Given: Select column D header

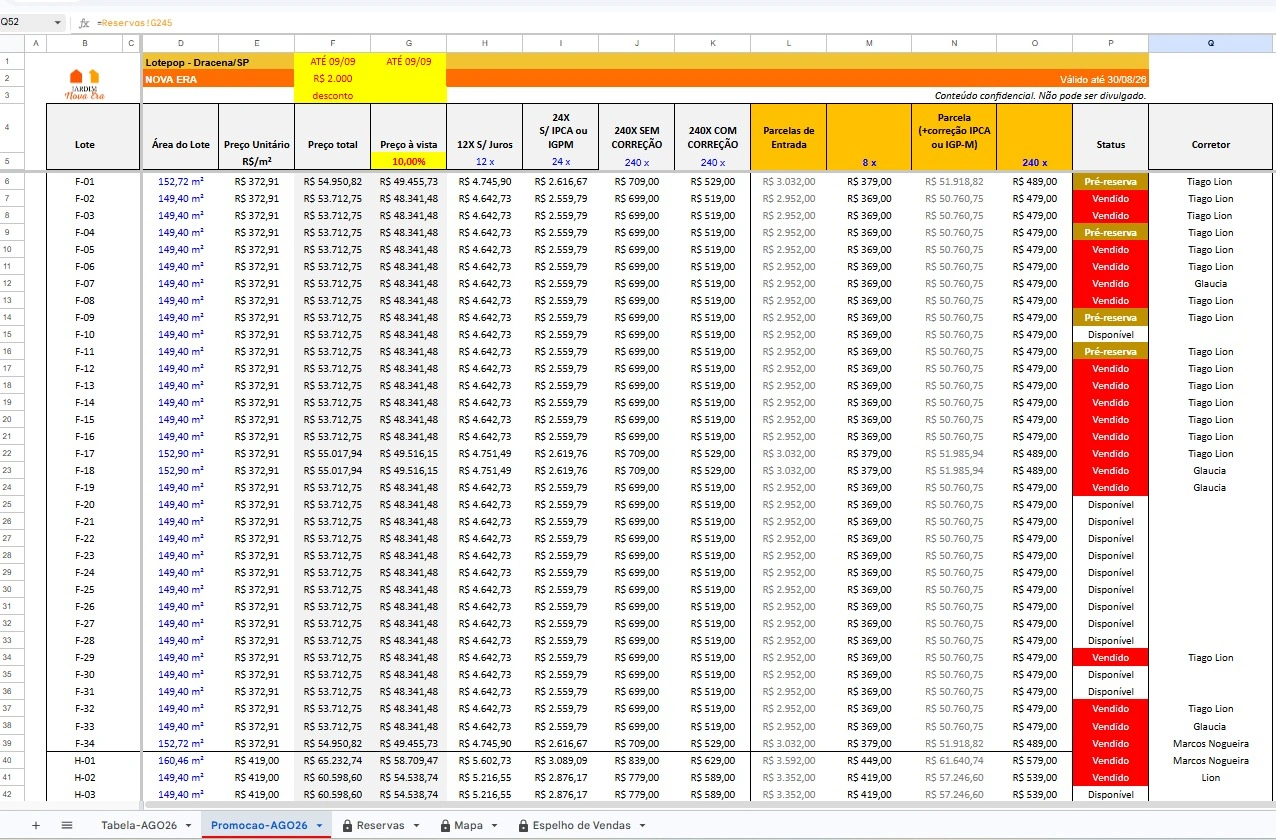Looking at the screenshot, I should [181, 43].
